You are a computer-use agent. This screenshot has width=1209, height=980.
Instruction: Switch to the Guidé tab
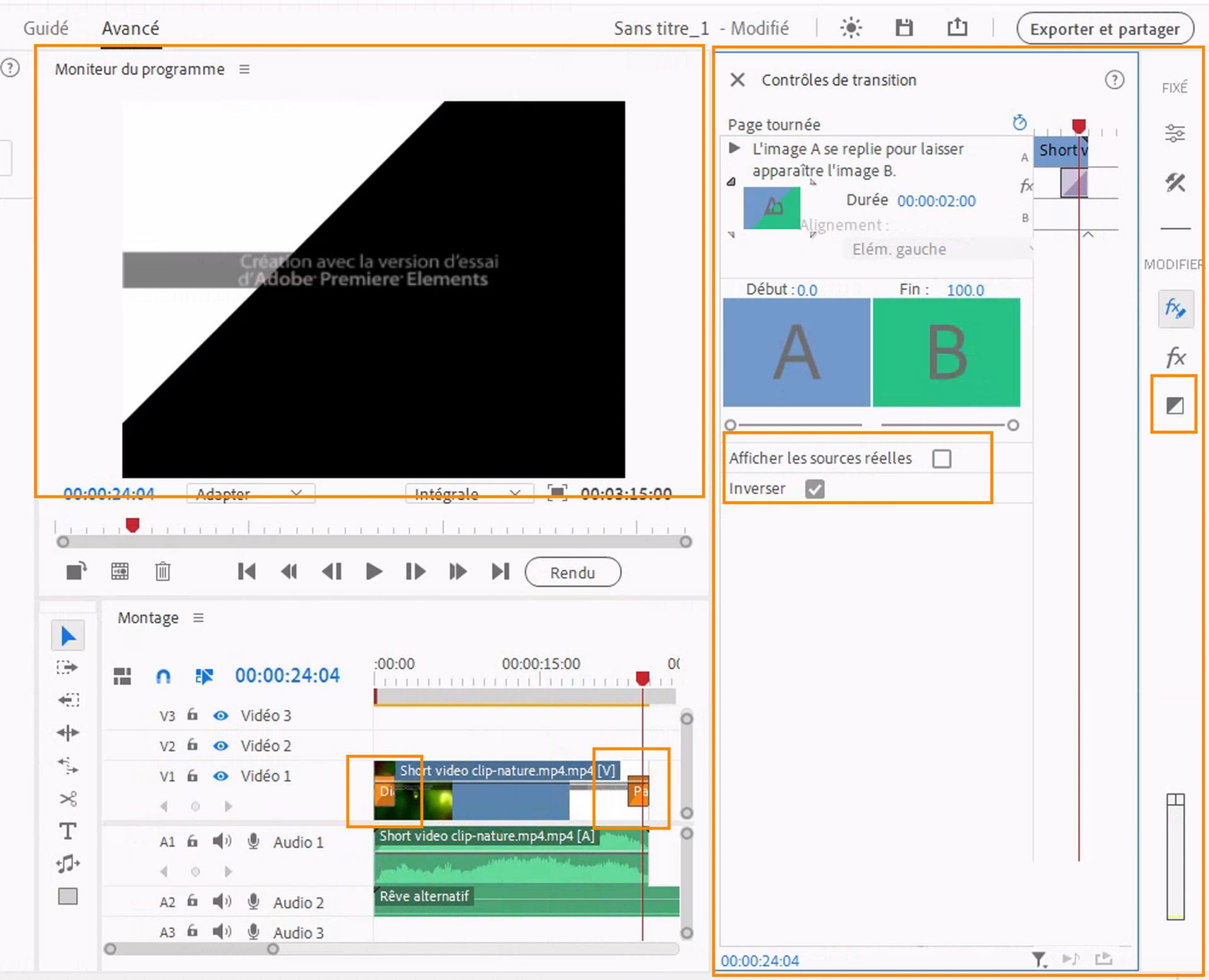[45, 28]
